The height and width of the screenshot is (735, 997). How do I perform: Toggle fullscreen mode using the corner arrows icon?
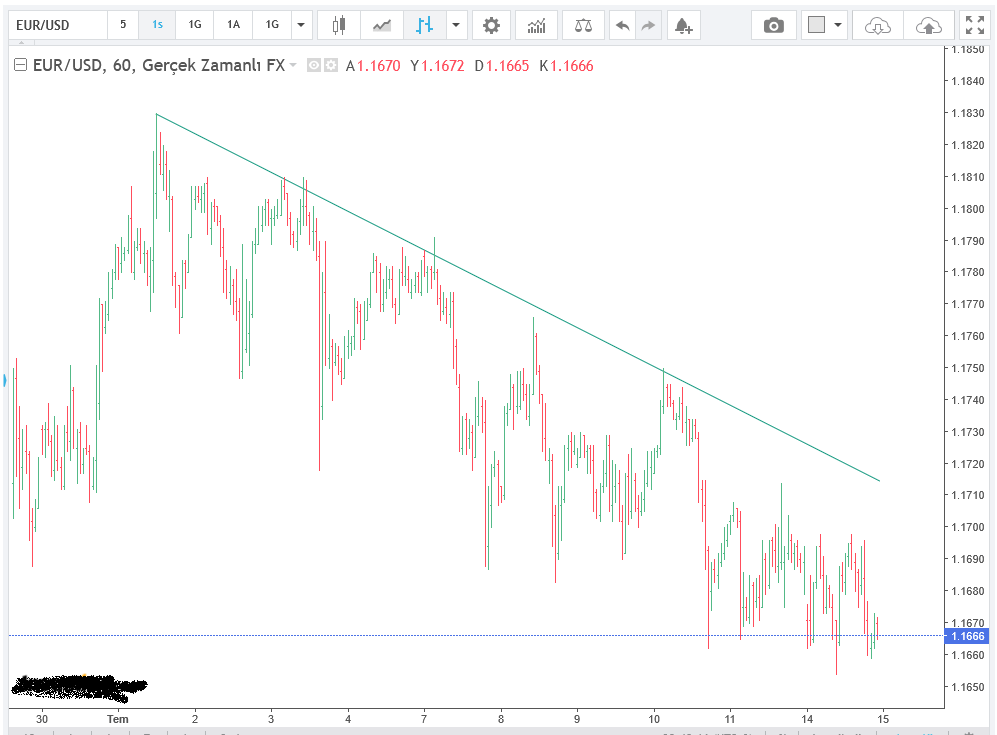pyautogui.click(x=973, y=25)
